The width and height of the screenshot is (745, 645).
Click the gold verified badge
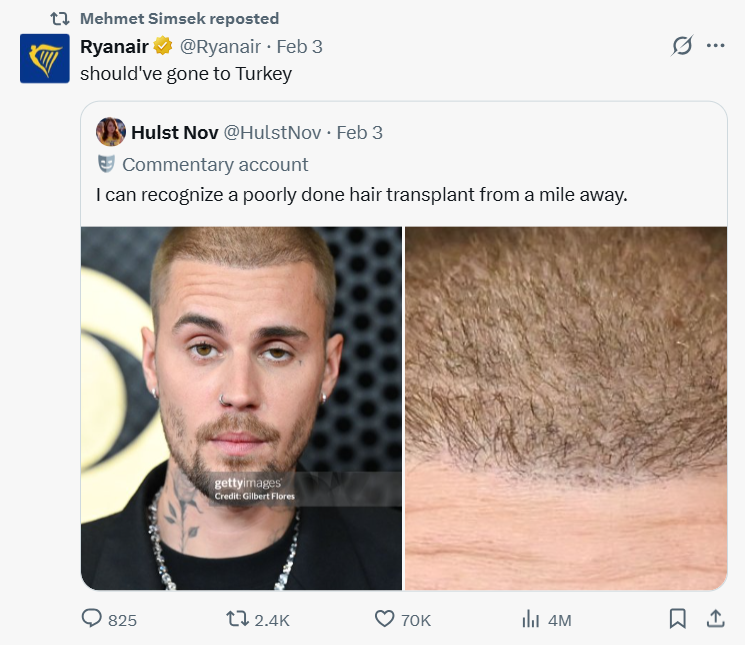(164, 47)
